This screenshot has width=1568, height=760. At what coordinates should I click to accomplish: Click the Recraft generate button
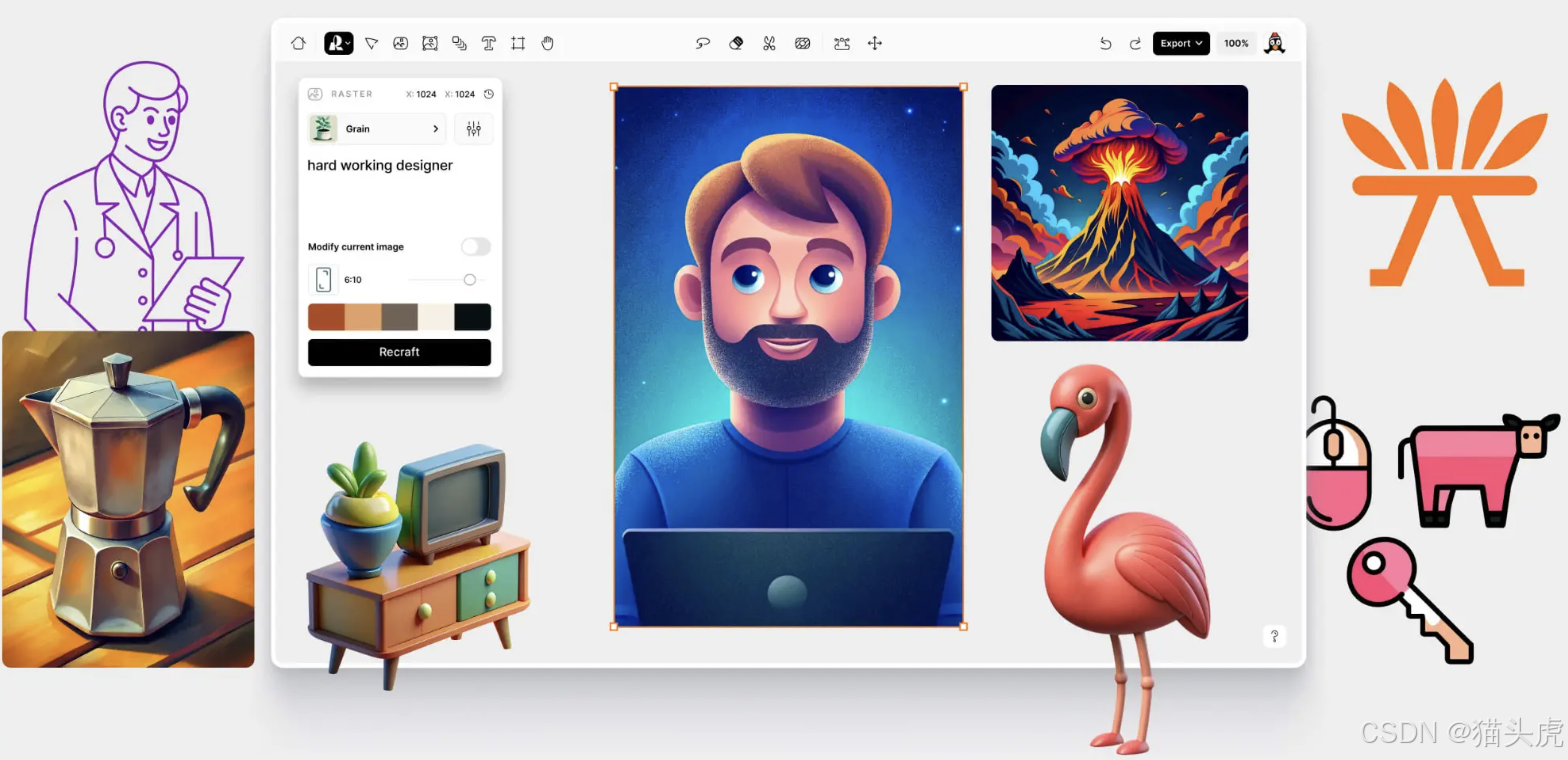coord(399,352)
